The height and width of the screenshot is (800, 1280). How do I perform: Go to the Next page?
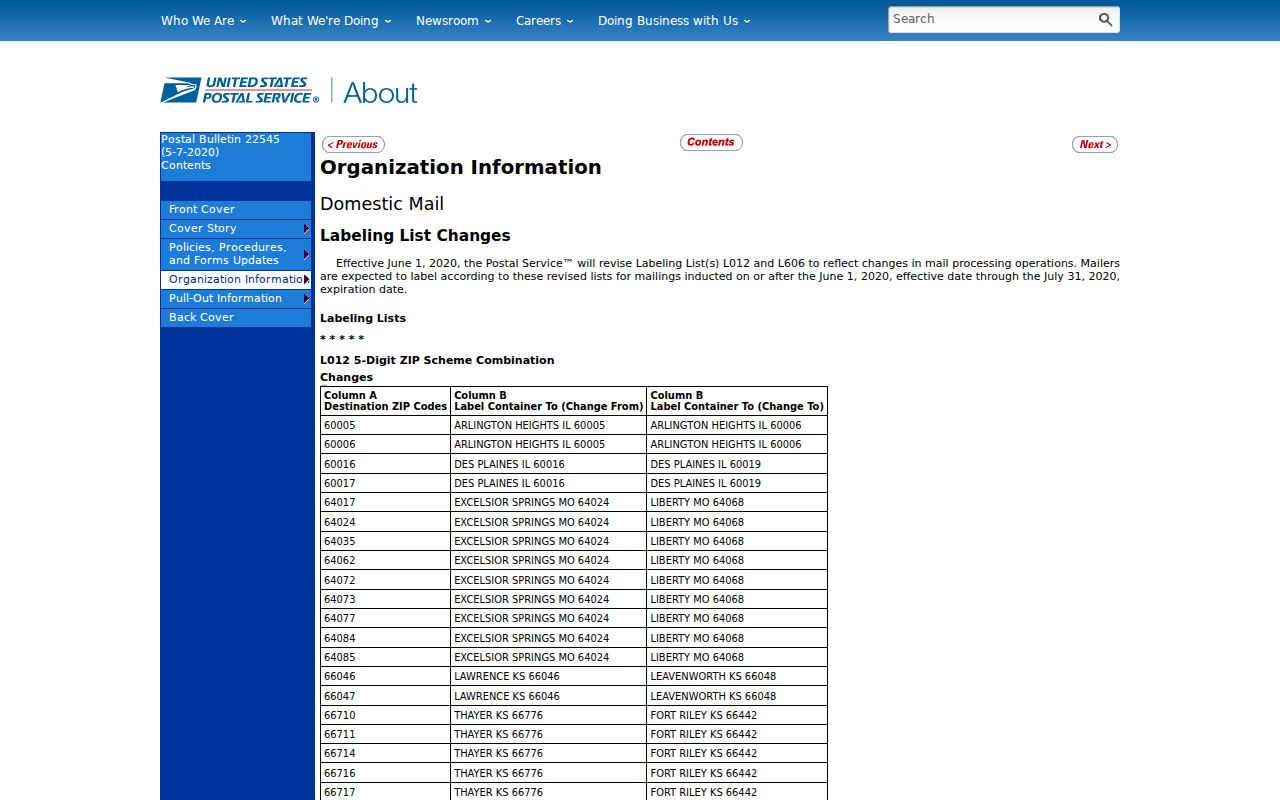point(1095,144)
